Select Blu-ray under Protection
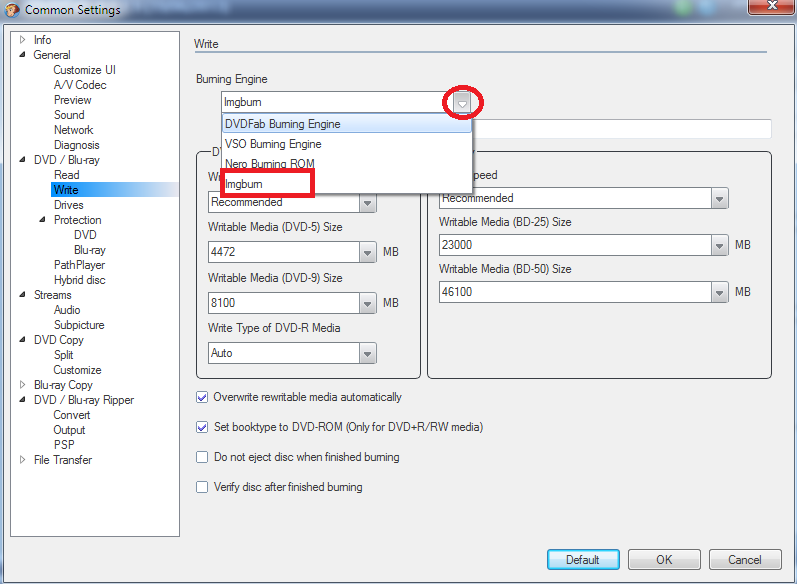Screen dimensions: 797x584 coord(90,250)
